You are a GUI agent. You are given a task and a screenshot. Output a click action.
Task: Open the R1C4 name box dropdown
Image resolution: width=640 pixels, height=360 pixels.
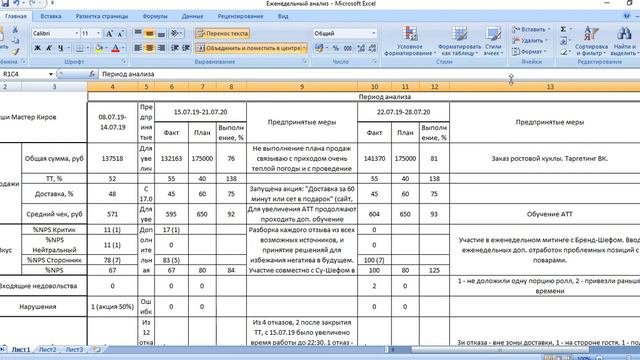pyautogui.click(x=51, y=74)
